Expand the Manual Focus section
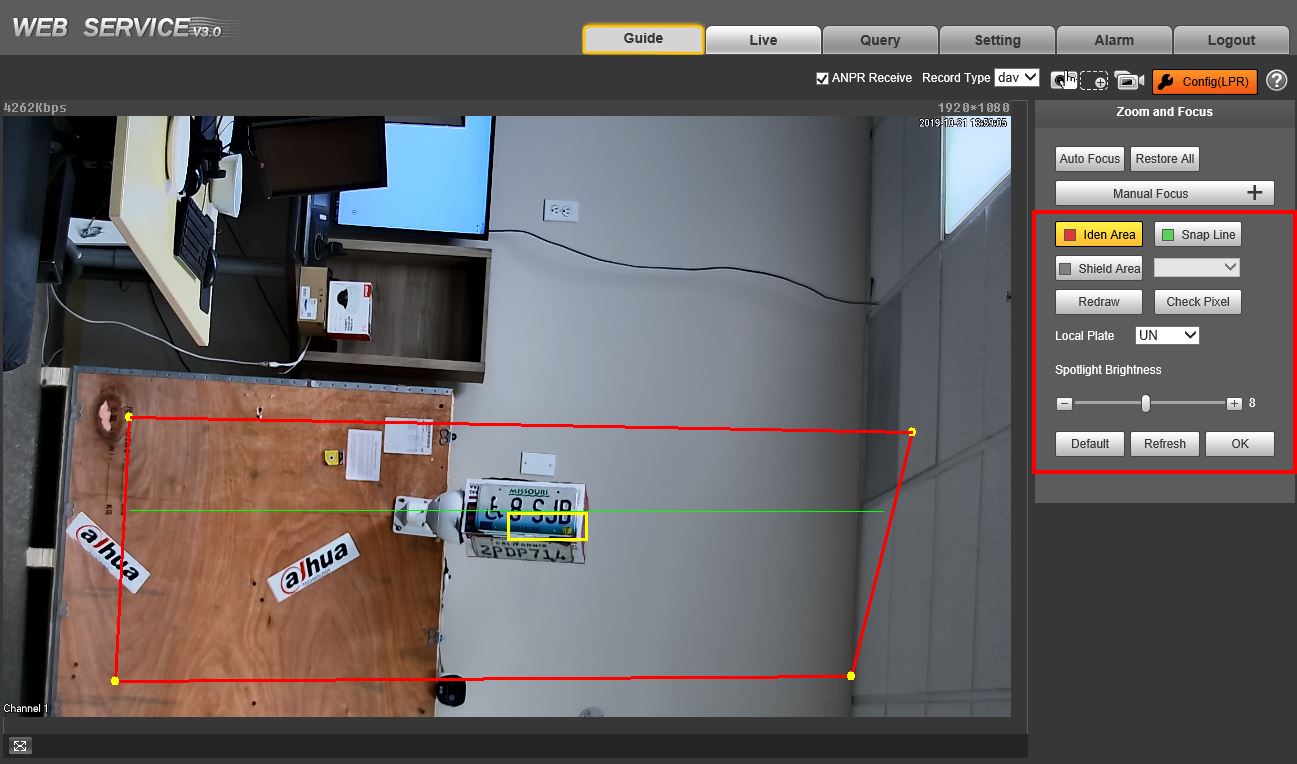Viewport: 1297px width, 764px height. [x=1164, y=193]
